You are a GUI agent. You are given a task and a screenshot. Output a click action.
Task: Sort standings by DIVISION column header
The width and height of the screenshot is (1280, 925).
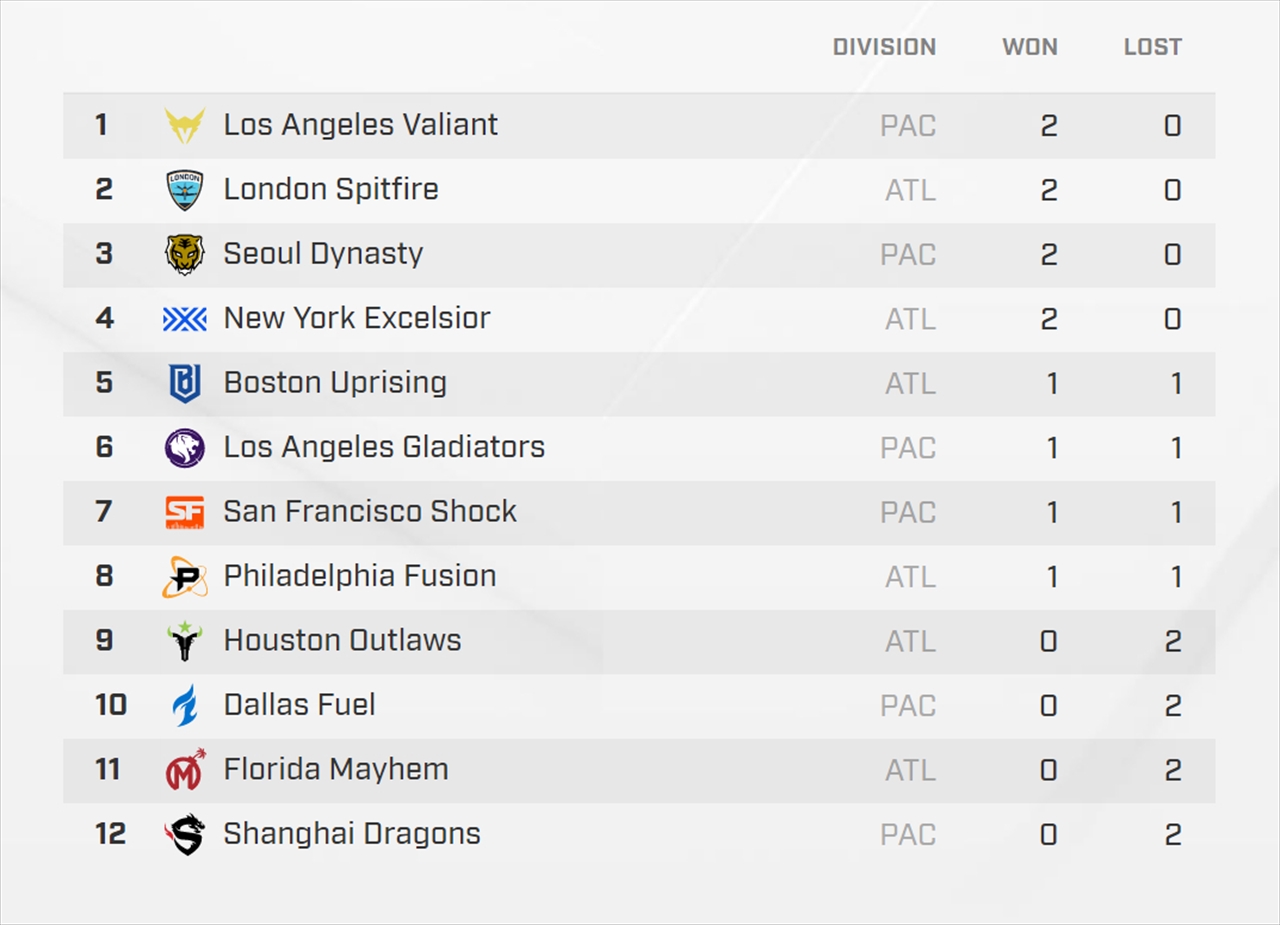coord(884,47)
